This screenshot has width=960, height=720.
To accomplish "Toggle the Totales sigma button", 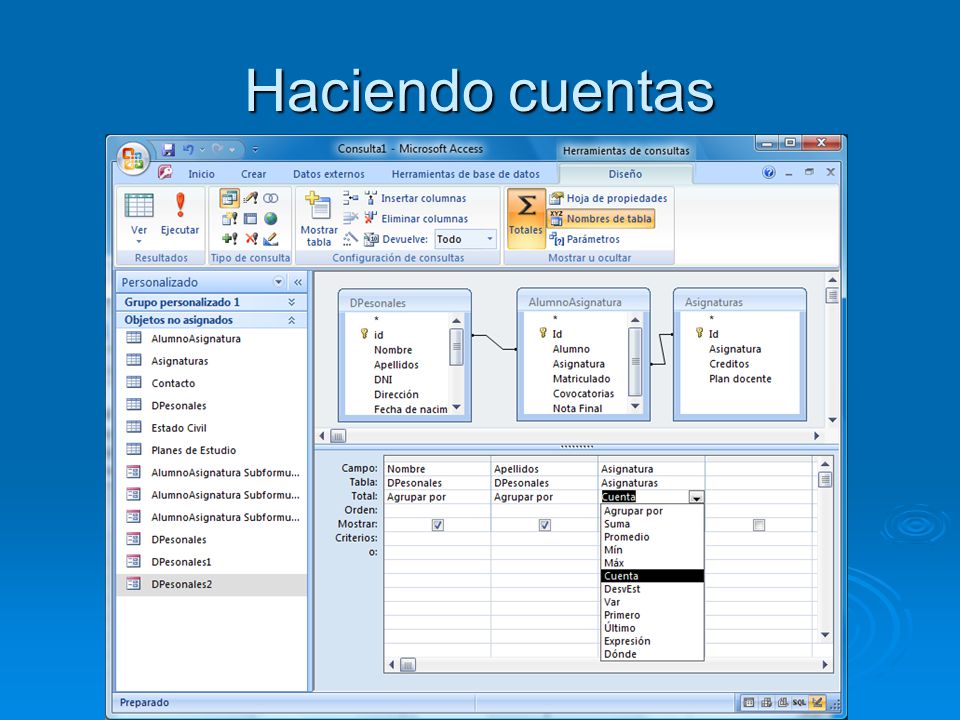I will (526, 218).
